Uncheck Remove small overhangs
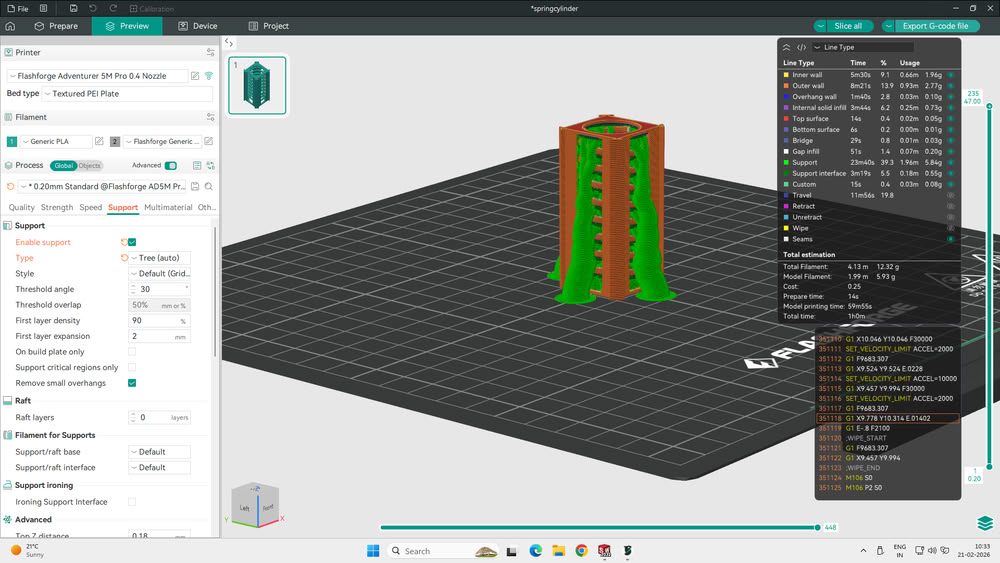The image size is (1000, 563). (x=132, y=383)
